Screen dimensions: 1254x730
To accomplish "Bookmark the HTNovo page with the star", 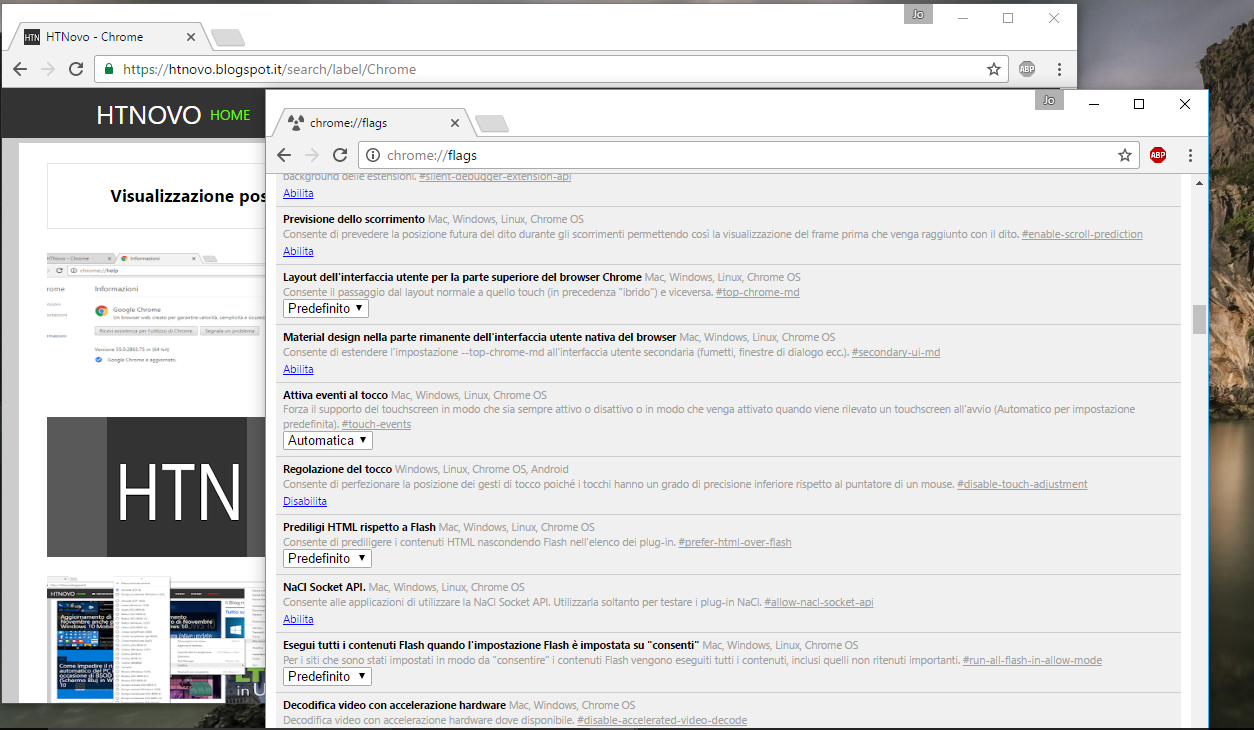I will 994,69.
